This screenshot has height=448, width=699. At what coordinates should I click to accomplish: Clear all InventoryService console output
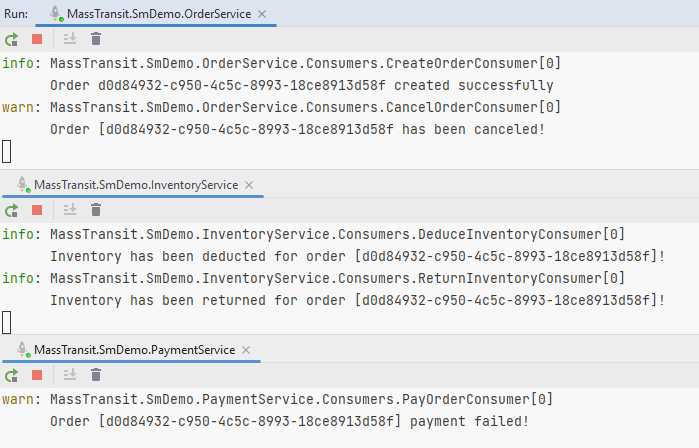click(96, 210)
